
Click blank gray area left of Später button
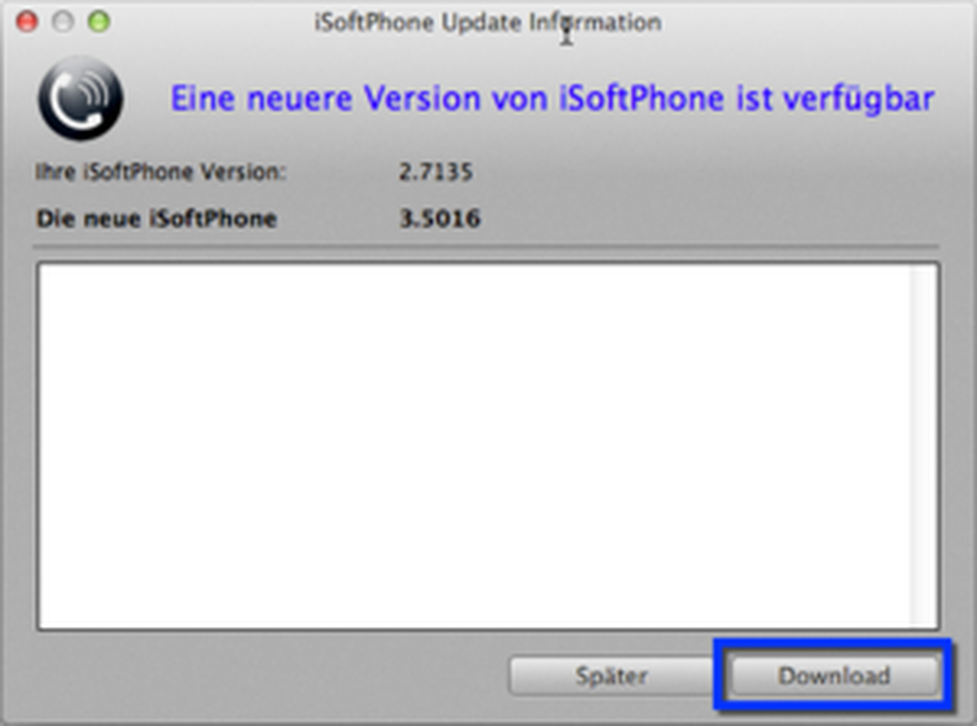[x=268, y=676]
